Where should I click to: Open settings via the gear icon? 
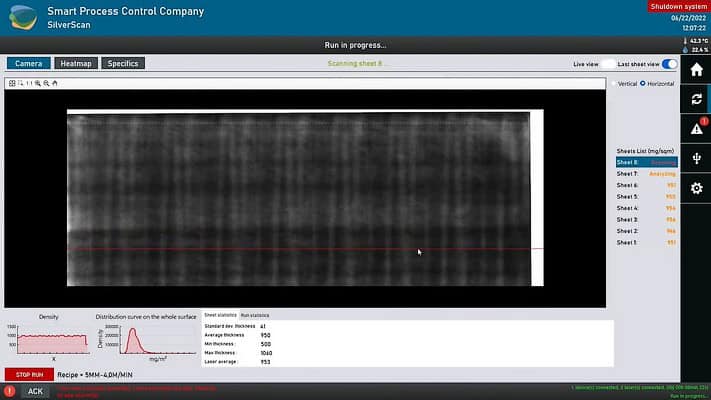point(696,188)
